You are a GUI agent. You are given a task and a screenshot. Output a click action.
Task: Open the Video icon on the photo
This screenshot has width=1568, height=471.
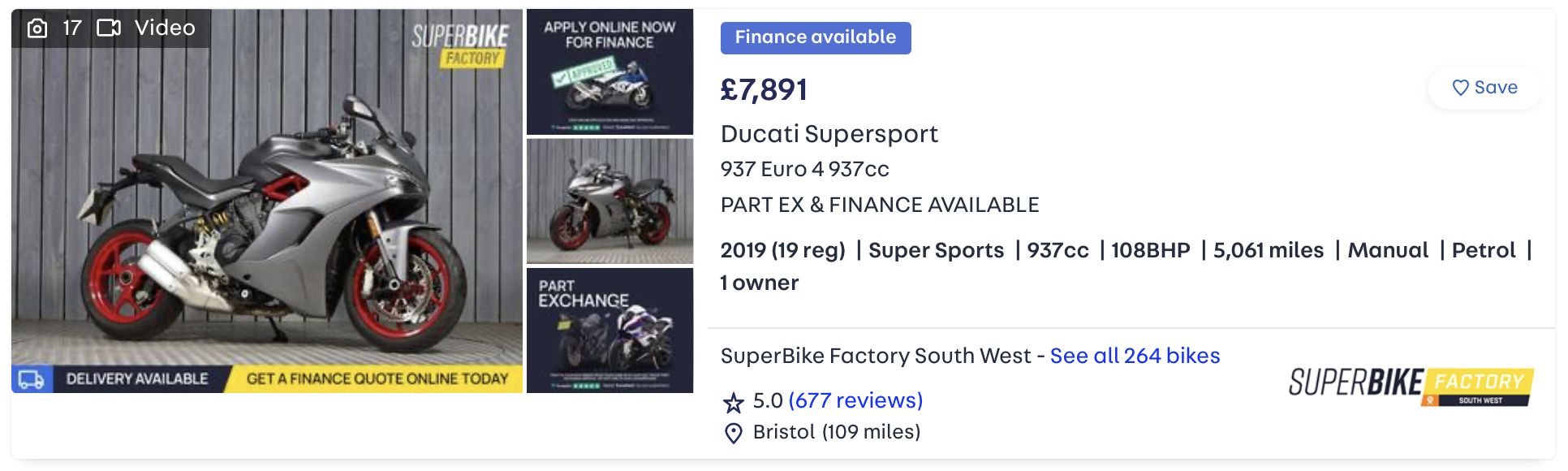pos(109,28)
